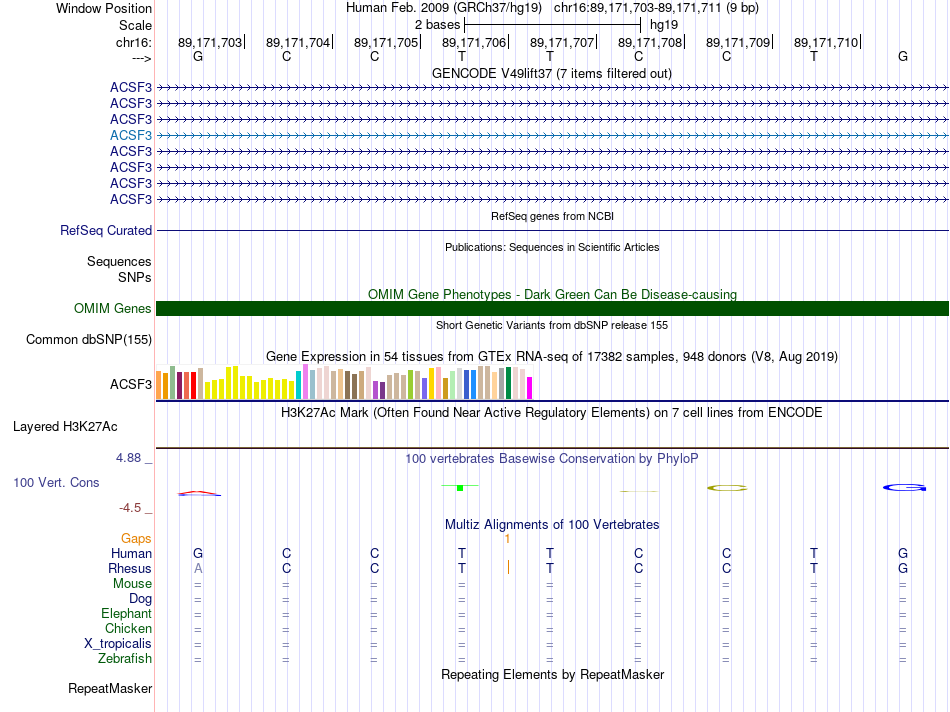The height and width of the screenshot is (712, 950).
Task: Open Common dbSNP(155) track settings label
Action: 89,340
